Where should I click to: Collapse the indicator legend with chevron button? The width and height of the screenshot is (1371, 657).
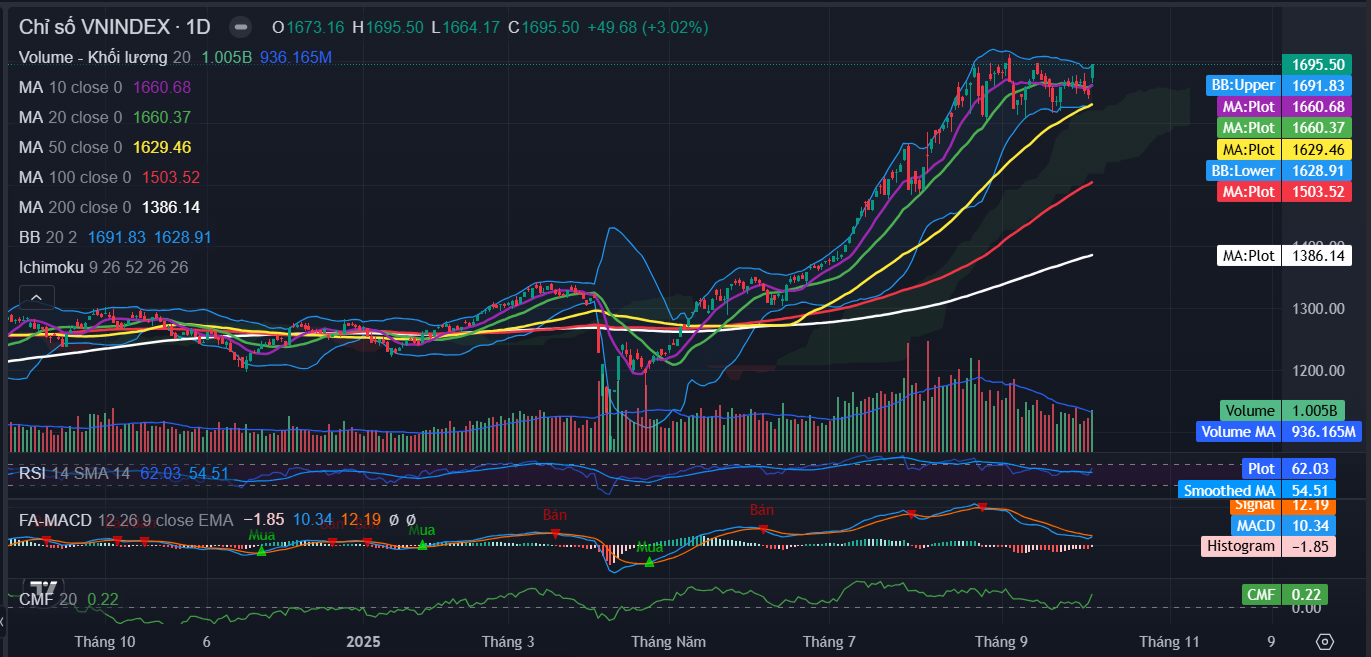(x=36, y=297)
